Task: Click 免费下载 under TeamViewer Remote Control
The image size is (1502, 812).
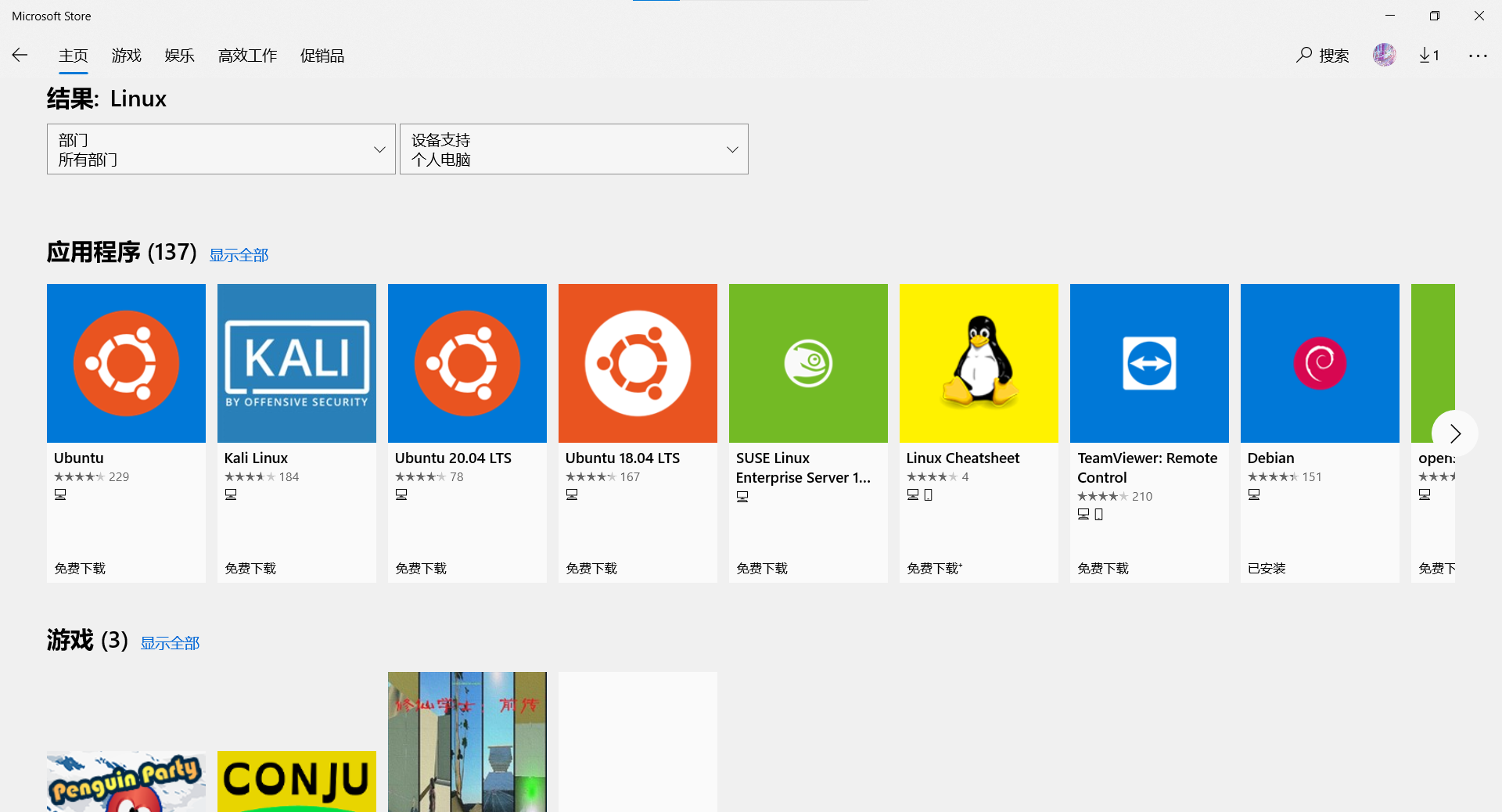Action: tap(1103, 569)
